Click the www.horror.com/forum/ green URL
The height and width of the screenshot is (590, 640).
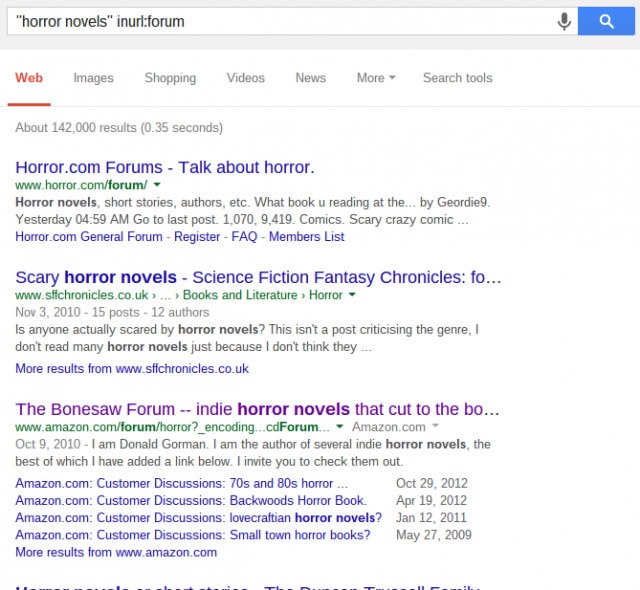pyautogui.click(x=81, y=185)
